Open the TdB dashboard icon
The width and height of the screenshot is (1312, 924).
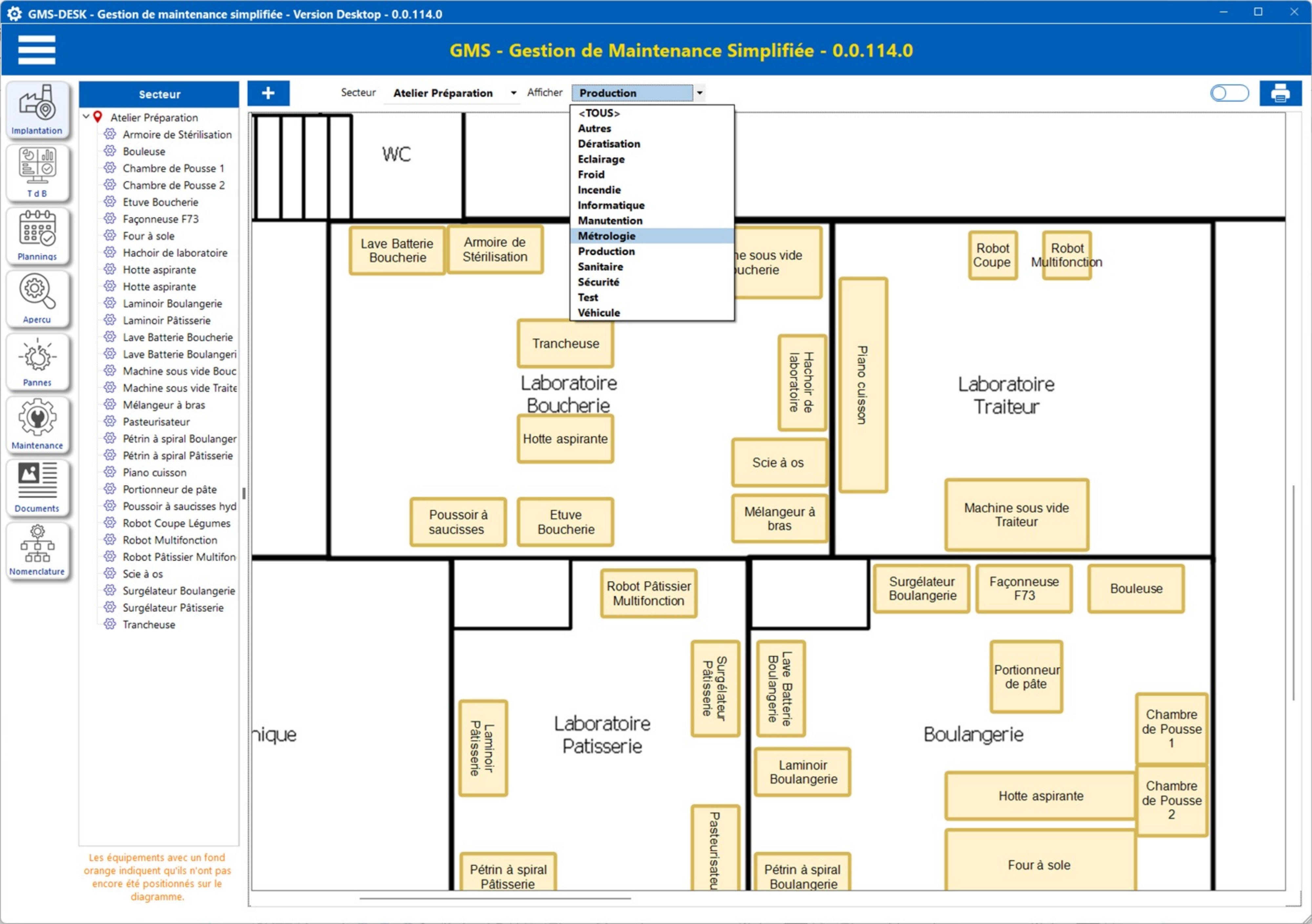point(37,172)
